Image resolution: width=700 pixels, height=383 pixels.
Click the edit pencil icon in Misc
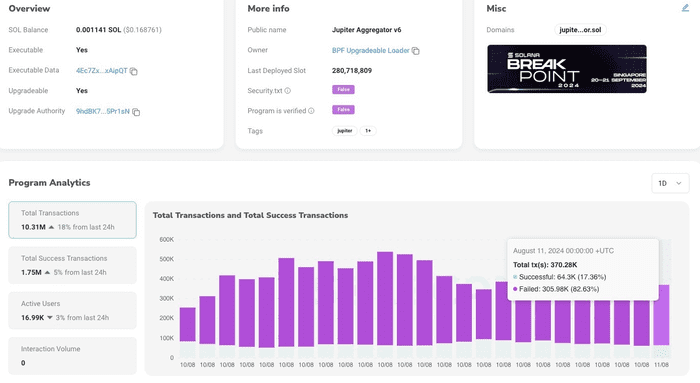(685, 8)
